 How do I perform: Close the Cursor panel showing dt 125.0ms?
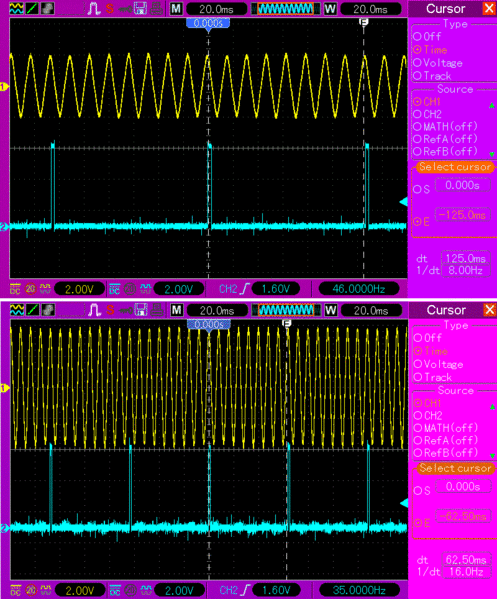coord(489,8)
